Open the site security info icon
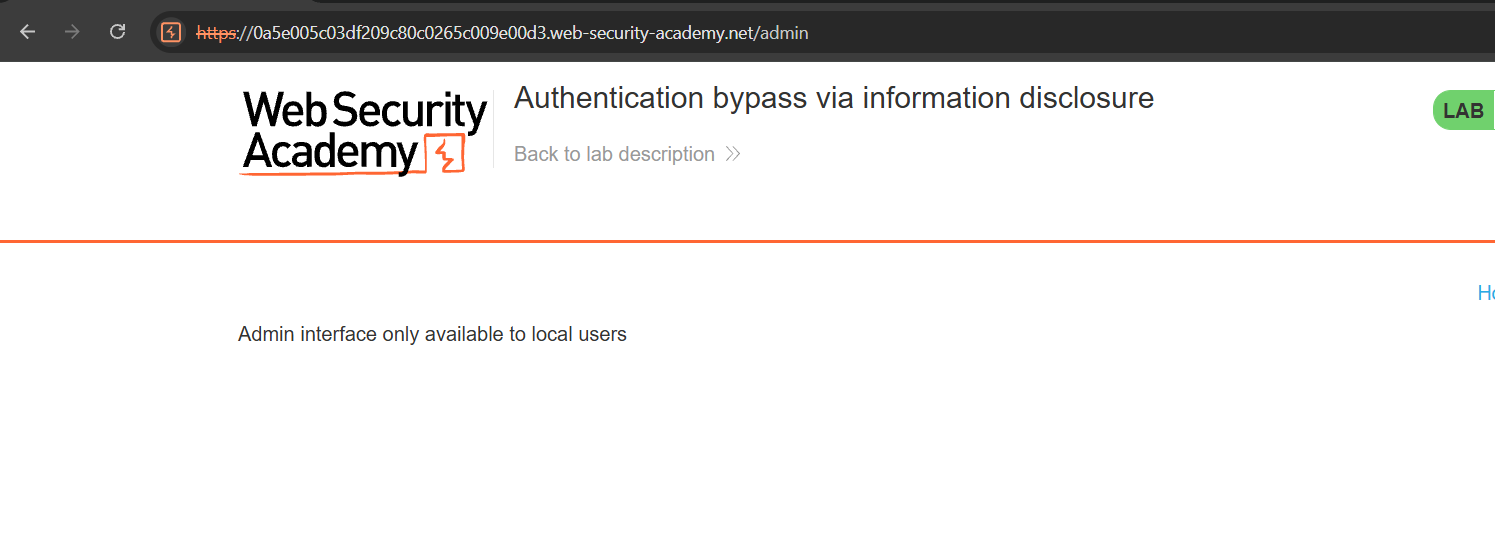Screen dimensions: 1495x541 point(171,32)
